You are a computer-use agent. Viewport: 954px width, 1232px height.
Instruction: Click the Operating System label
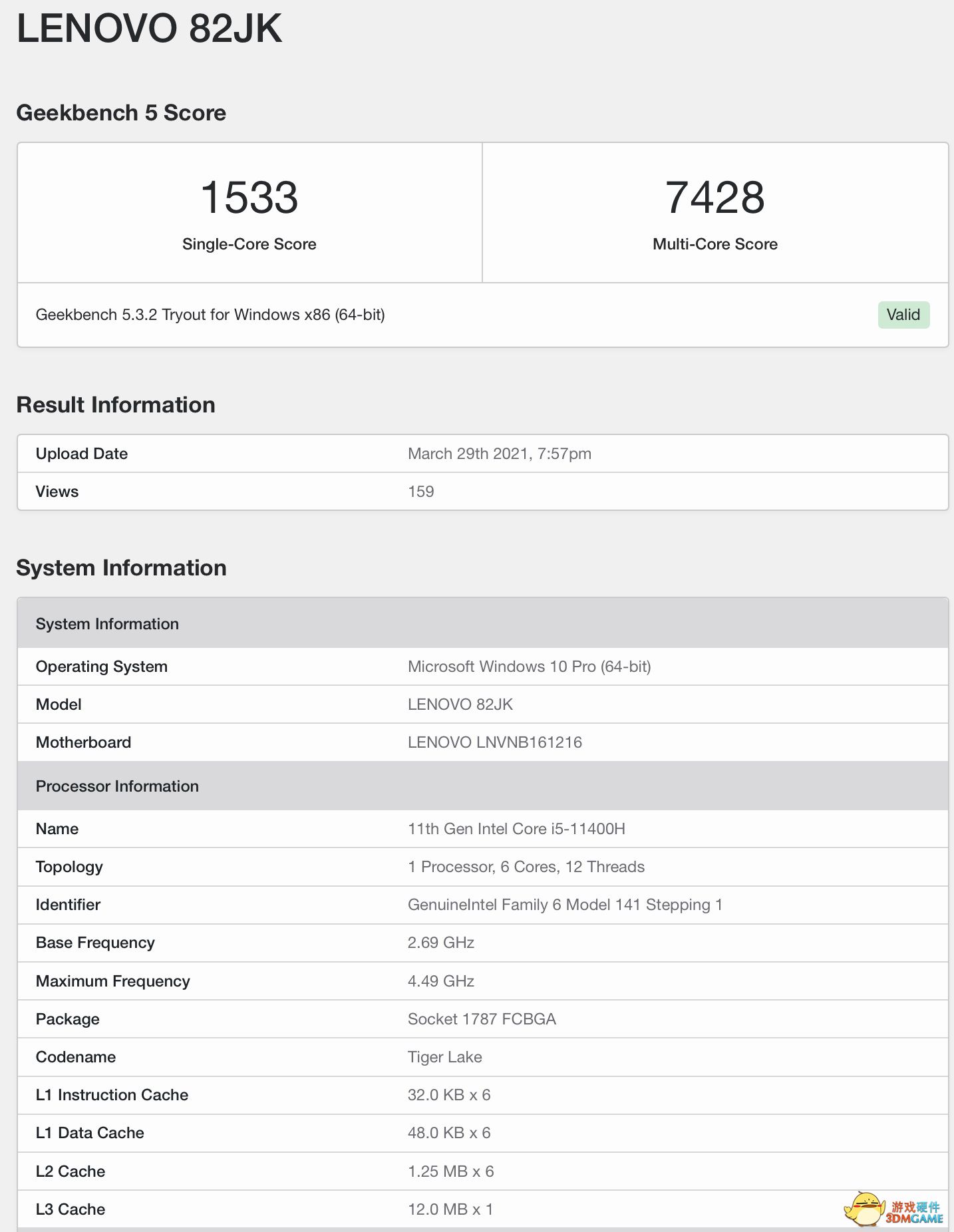[x=102, y=667]
